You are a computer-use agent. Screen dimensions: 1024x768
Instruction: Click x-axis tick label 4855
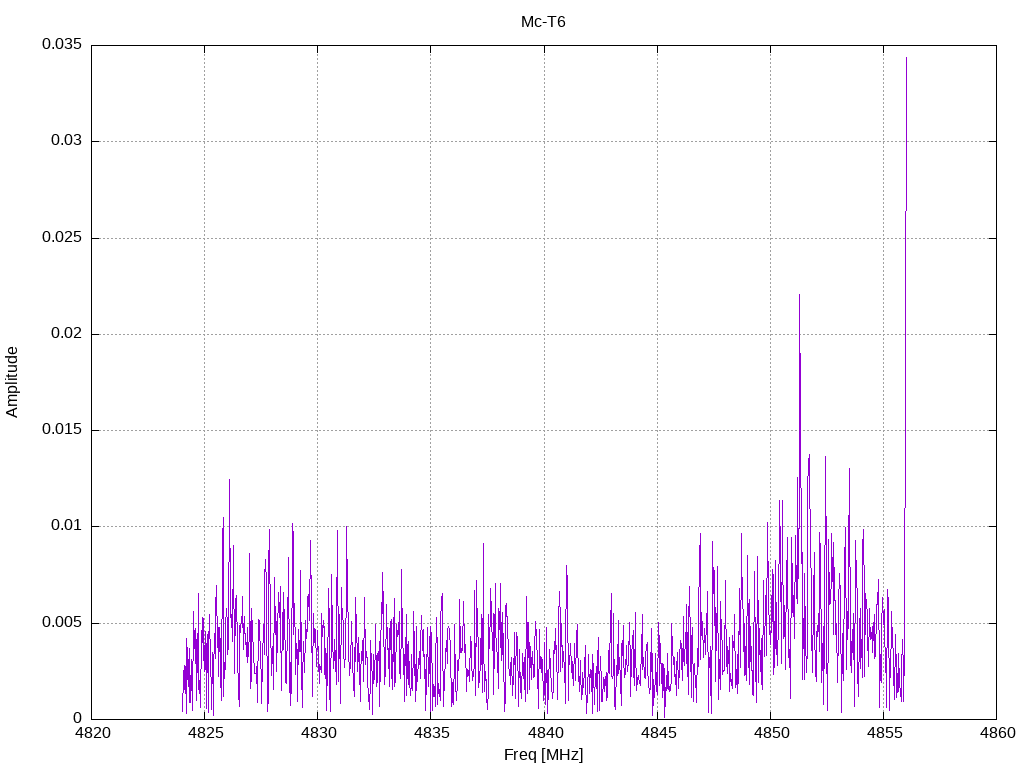(884, 733)
